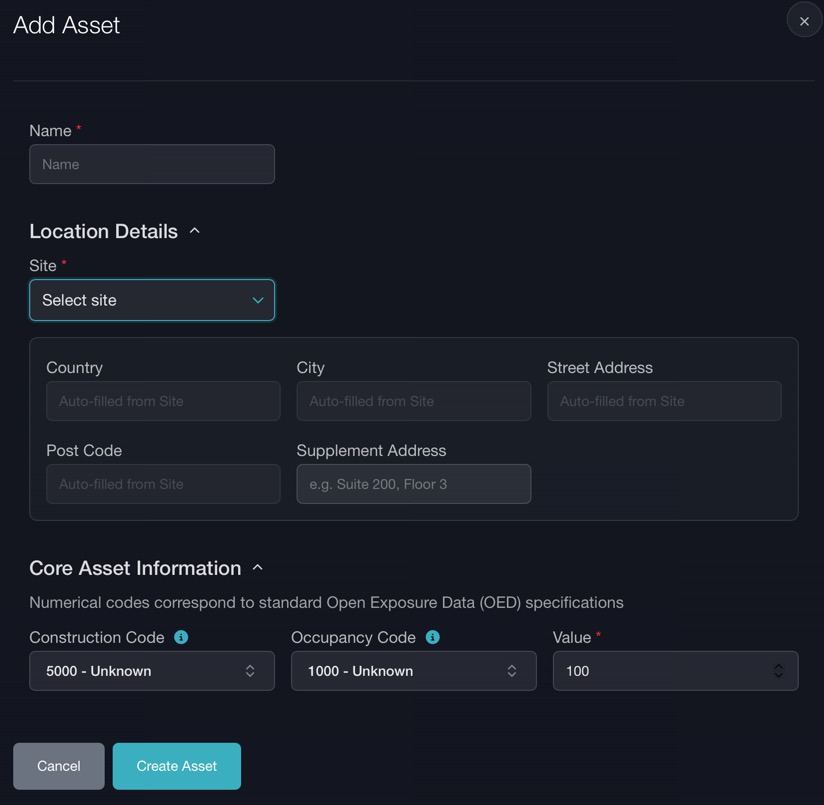The image size is (824, 805).
Task: Open the Construction Code dropdown
Action: 152,671
